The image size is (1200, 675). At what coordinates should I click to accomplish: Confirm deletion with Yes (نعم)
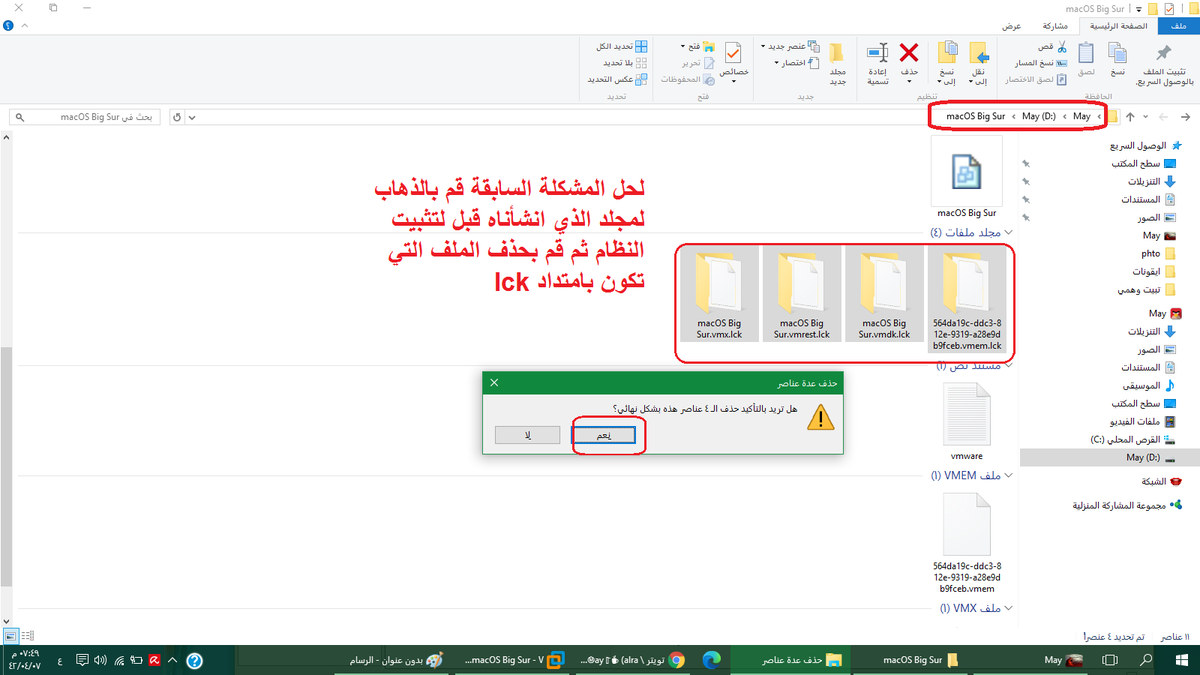604,436
